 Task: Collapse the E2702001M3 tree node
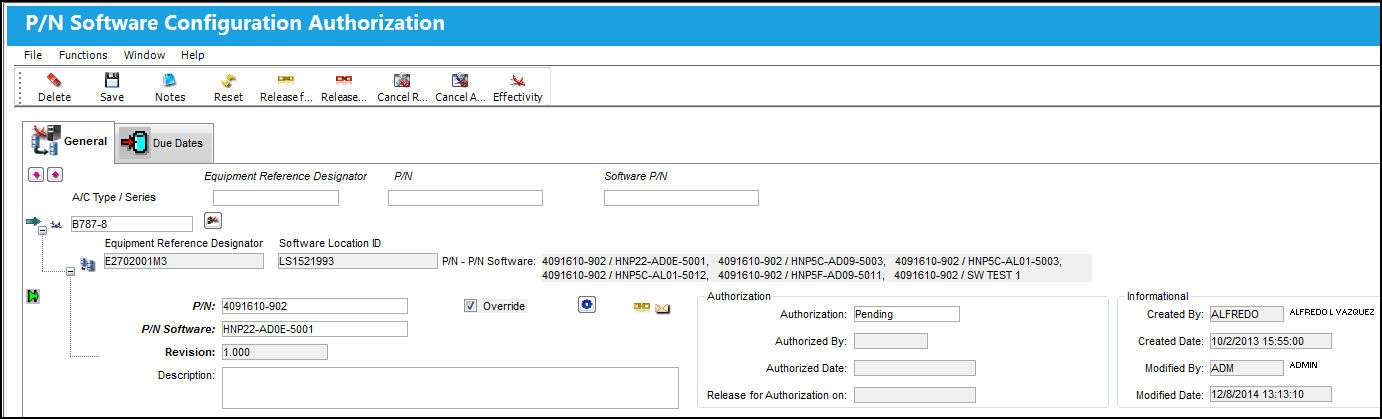tap(70, 271)
